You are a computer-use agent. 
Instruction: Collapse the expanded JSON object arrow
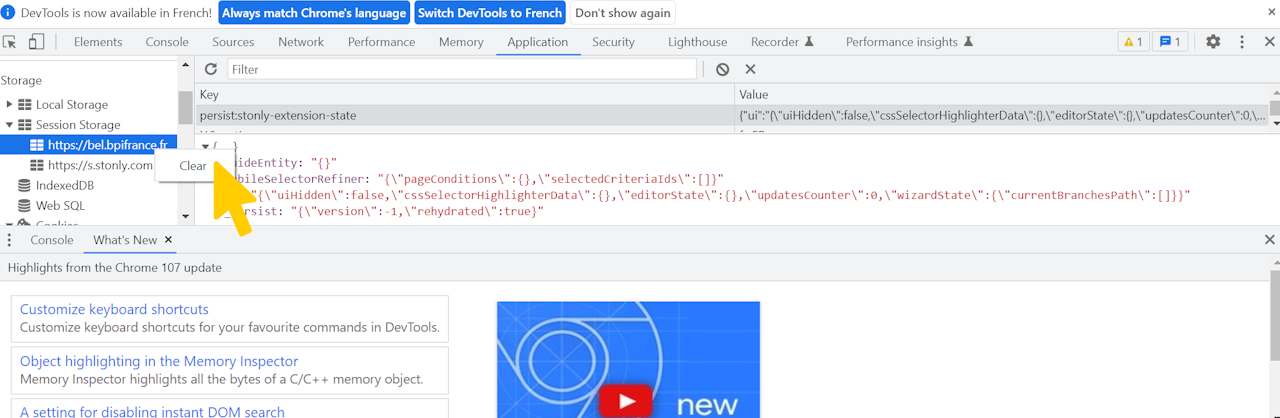[205, 146]
